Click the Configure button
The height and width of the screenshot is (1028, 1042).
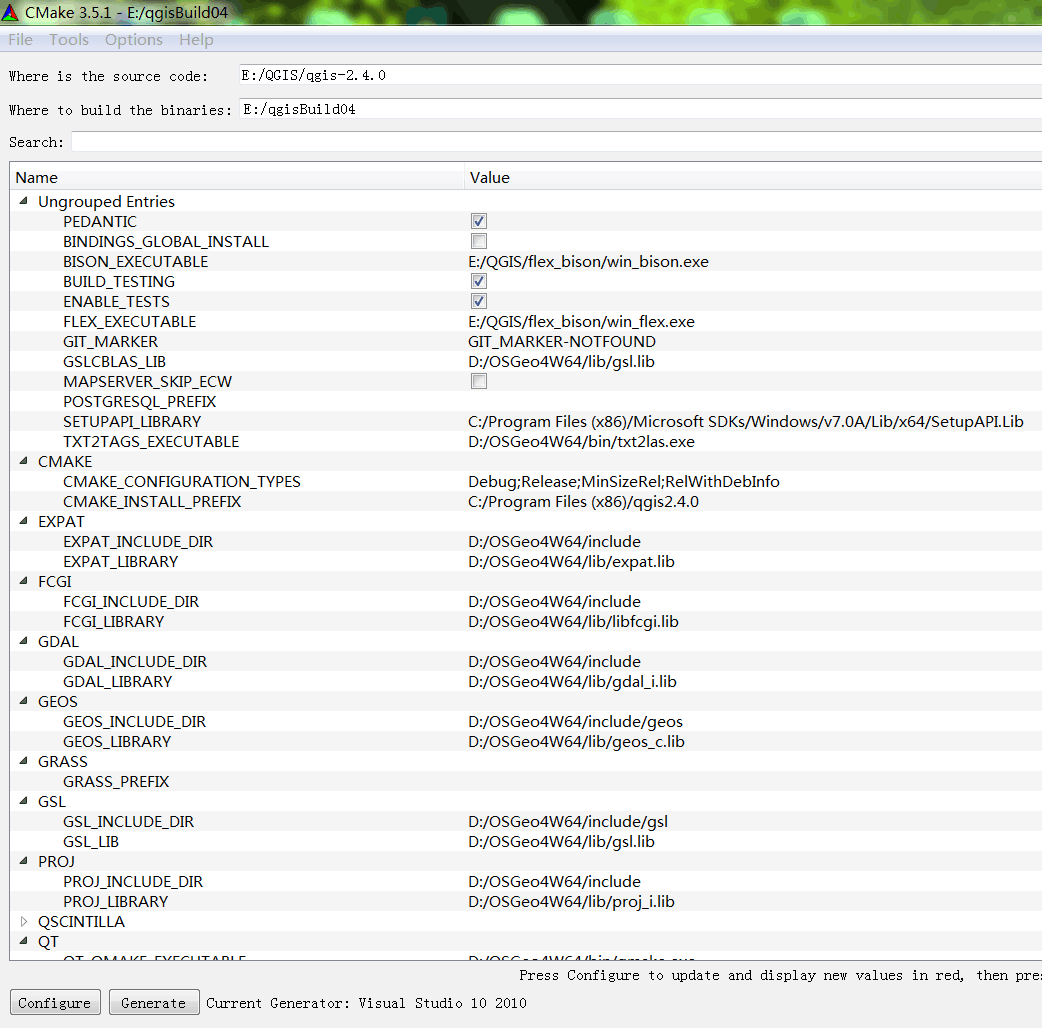(x=54, y=1003)
